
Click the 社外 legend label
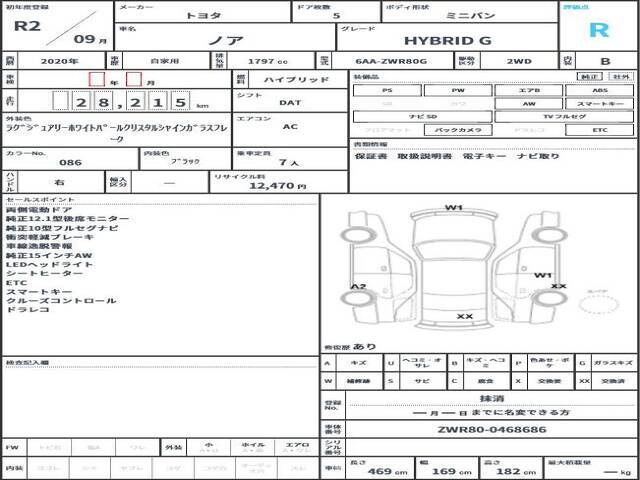coord(621,76)
